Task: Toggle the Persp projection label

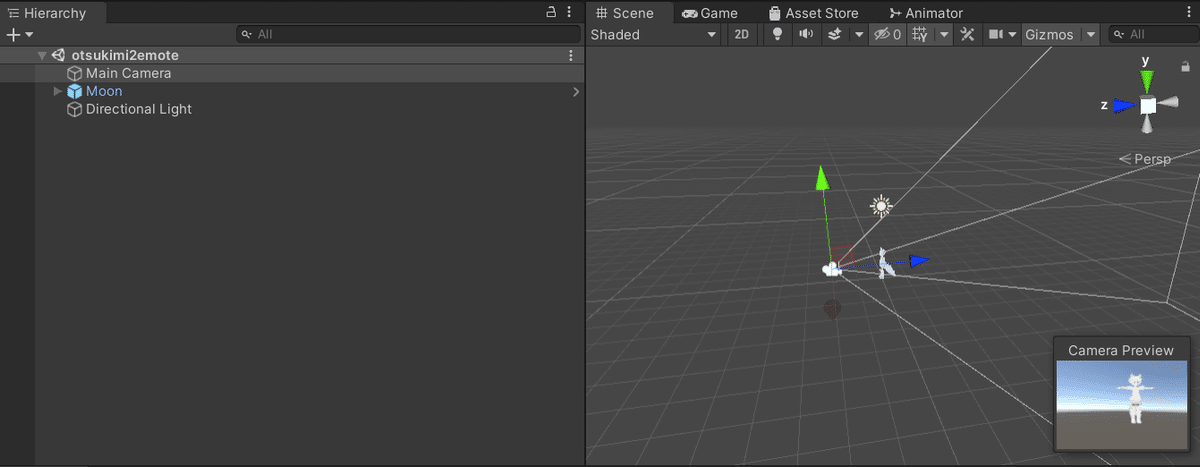Action: point(1145,159)
